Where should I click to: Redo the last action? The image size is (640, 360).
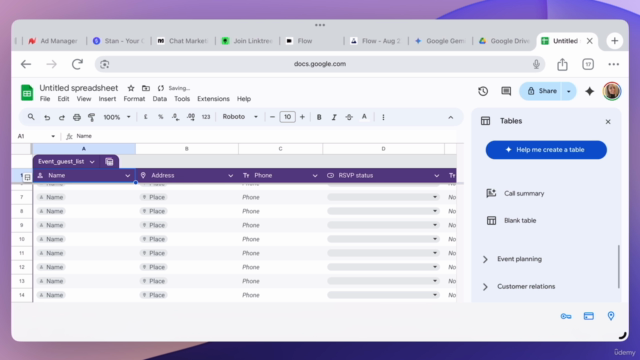(x=62, y=117)
